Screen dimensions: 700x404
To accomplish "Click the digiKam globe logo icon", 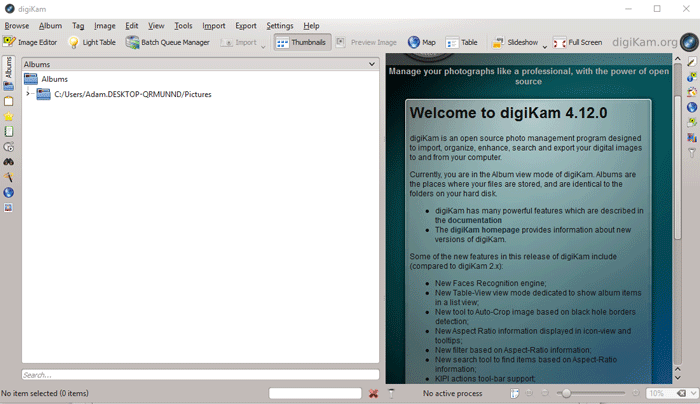I will [689, 42].
